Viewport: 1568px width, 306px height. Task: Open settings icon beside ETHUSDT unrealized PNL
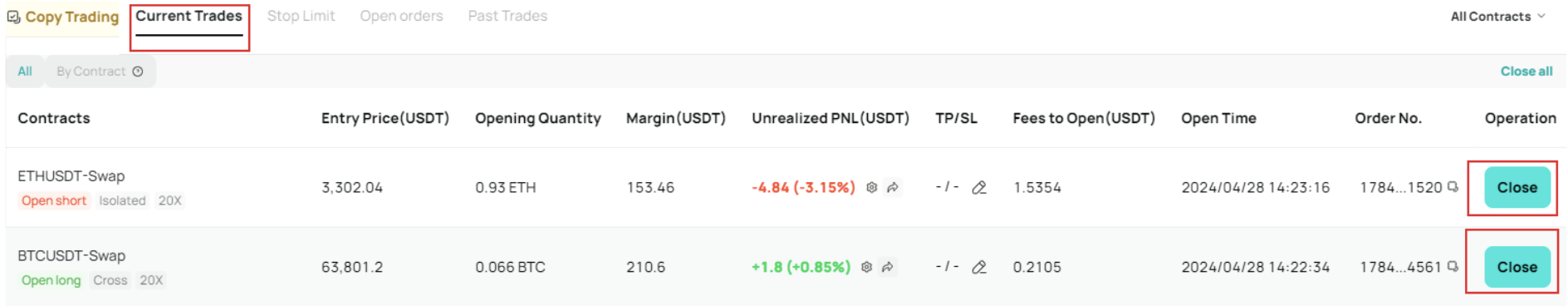871,188
